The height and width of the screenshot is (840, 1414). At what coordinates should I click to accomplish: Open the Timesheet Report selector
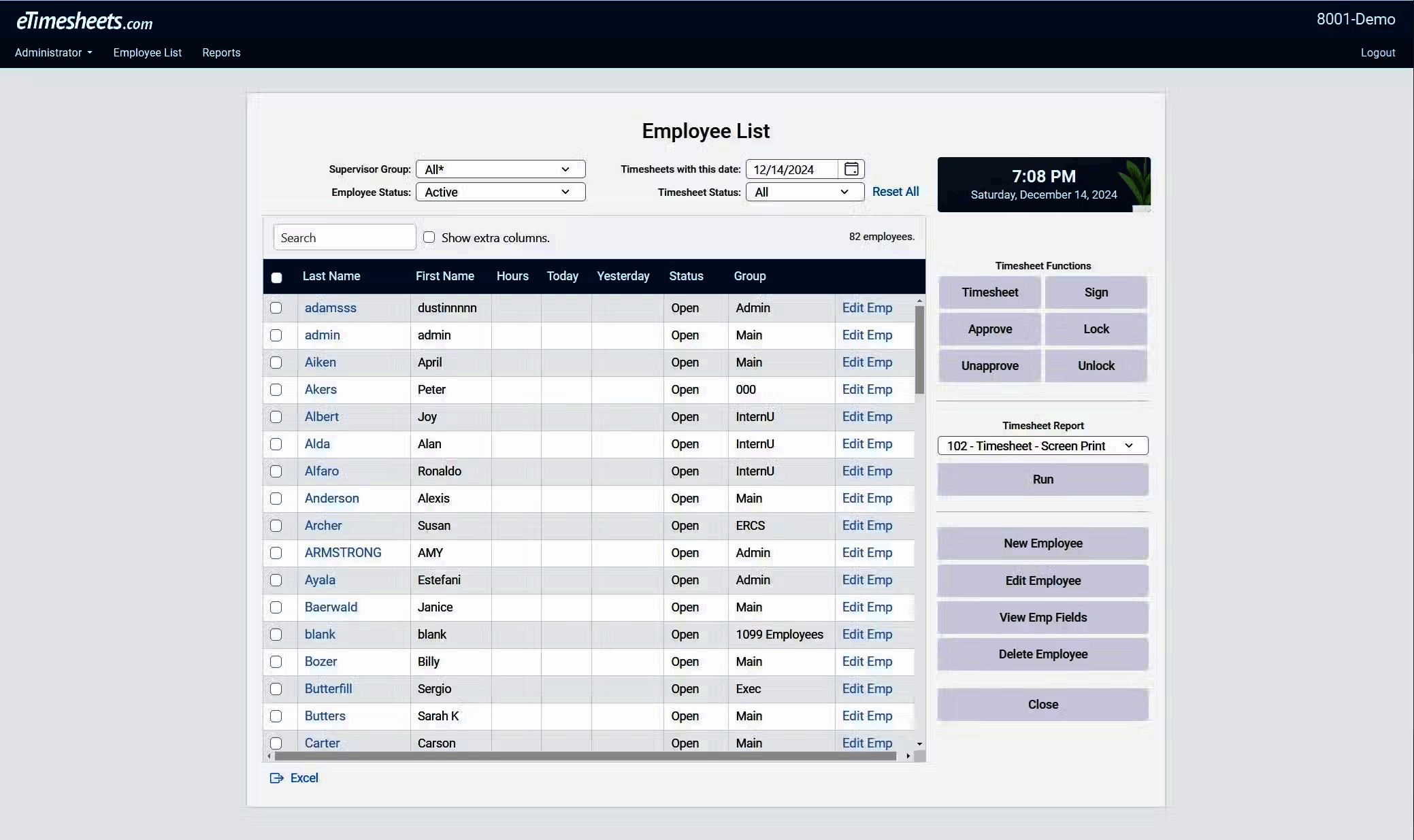pos(1042,446)
